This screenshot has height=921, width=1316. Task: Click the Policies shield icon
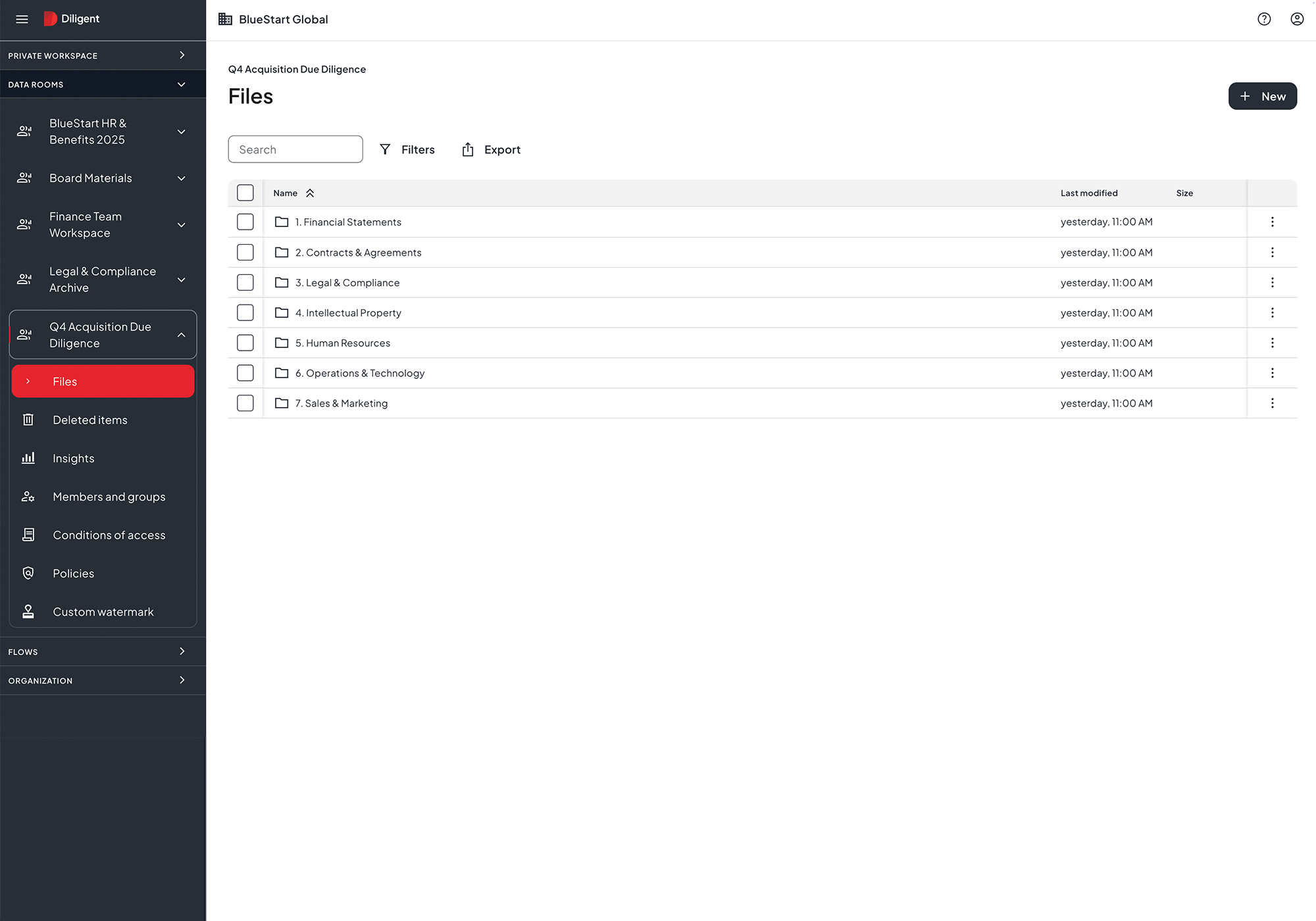point(28,573)
